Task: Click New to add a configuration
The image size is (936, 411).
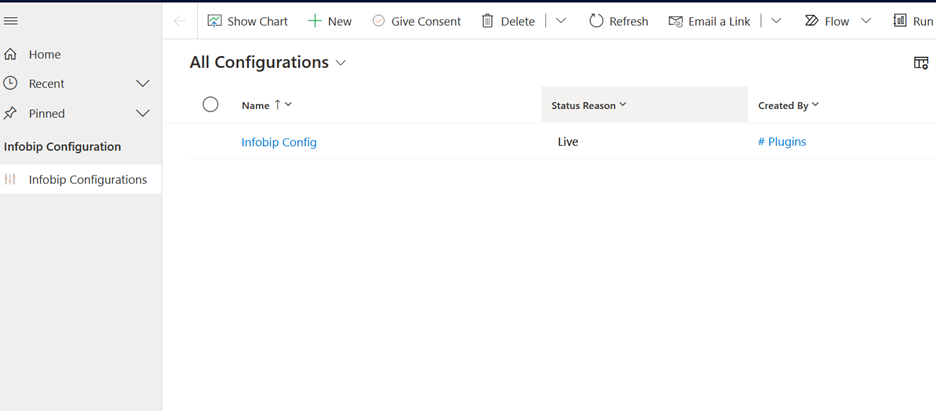Action: (x=329, y=21)
